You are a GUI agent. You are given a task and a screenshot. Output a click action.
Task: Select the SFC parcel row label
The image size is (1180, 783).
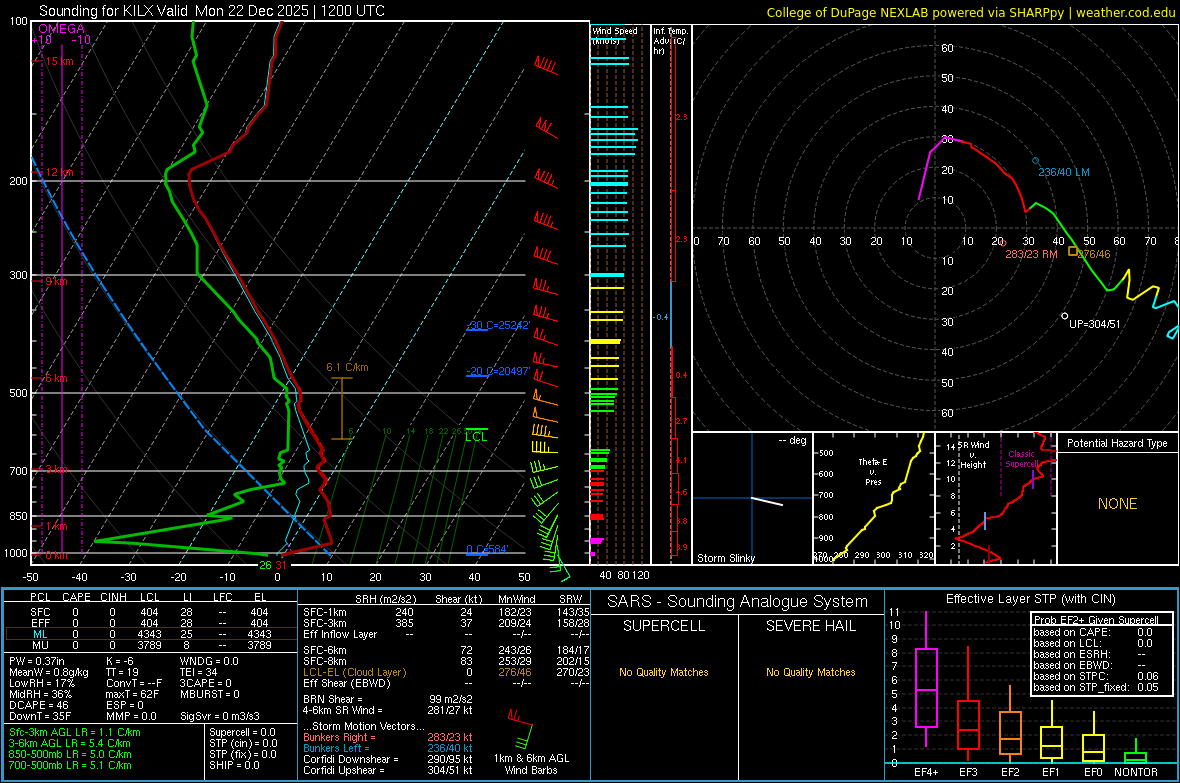[40, 612]
